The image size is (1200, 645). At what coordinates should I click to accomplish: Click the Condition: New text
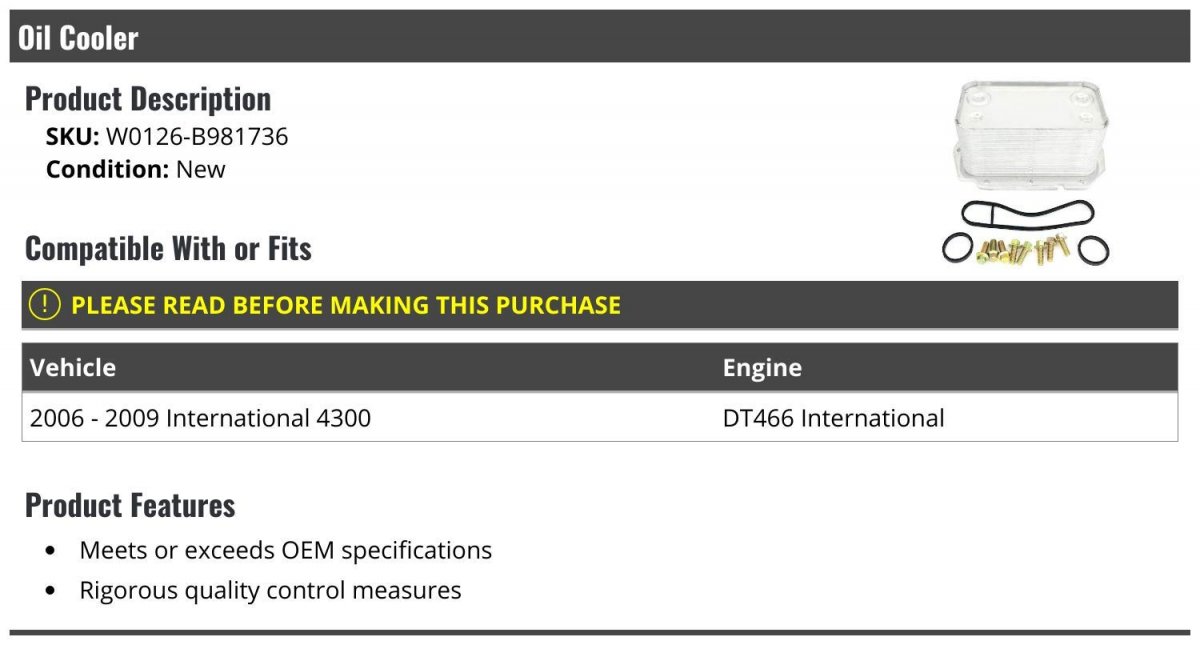tap(136, 169)
